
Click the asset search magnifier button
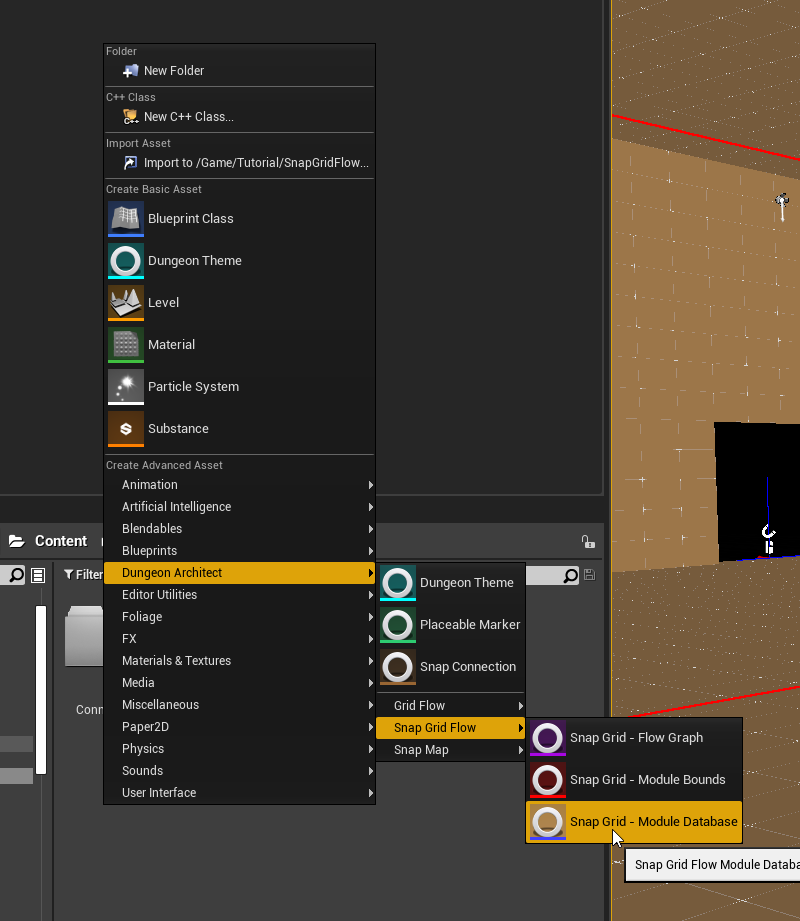click(570, 575)
